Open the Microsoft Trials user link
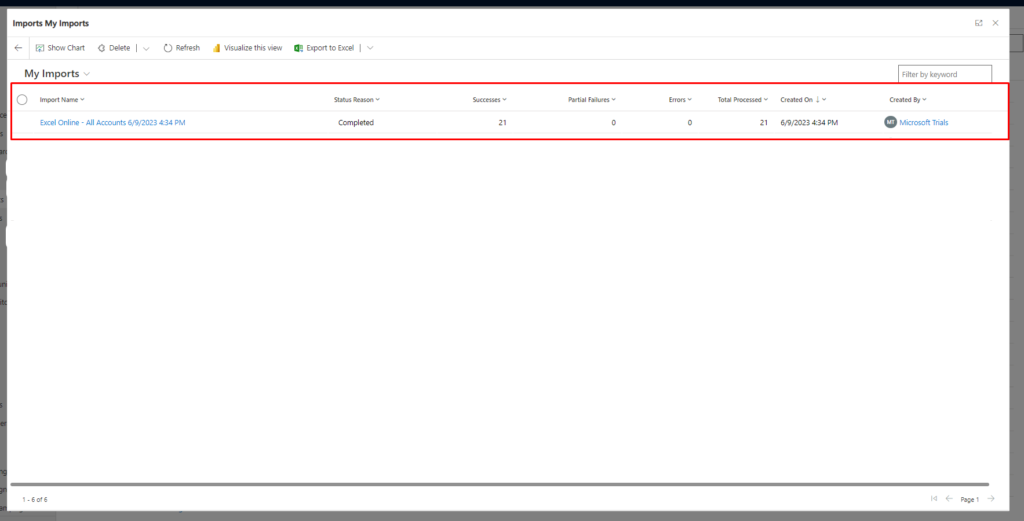This screenshot has width=1024, height=521. point(923,123)
